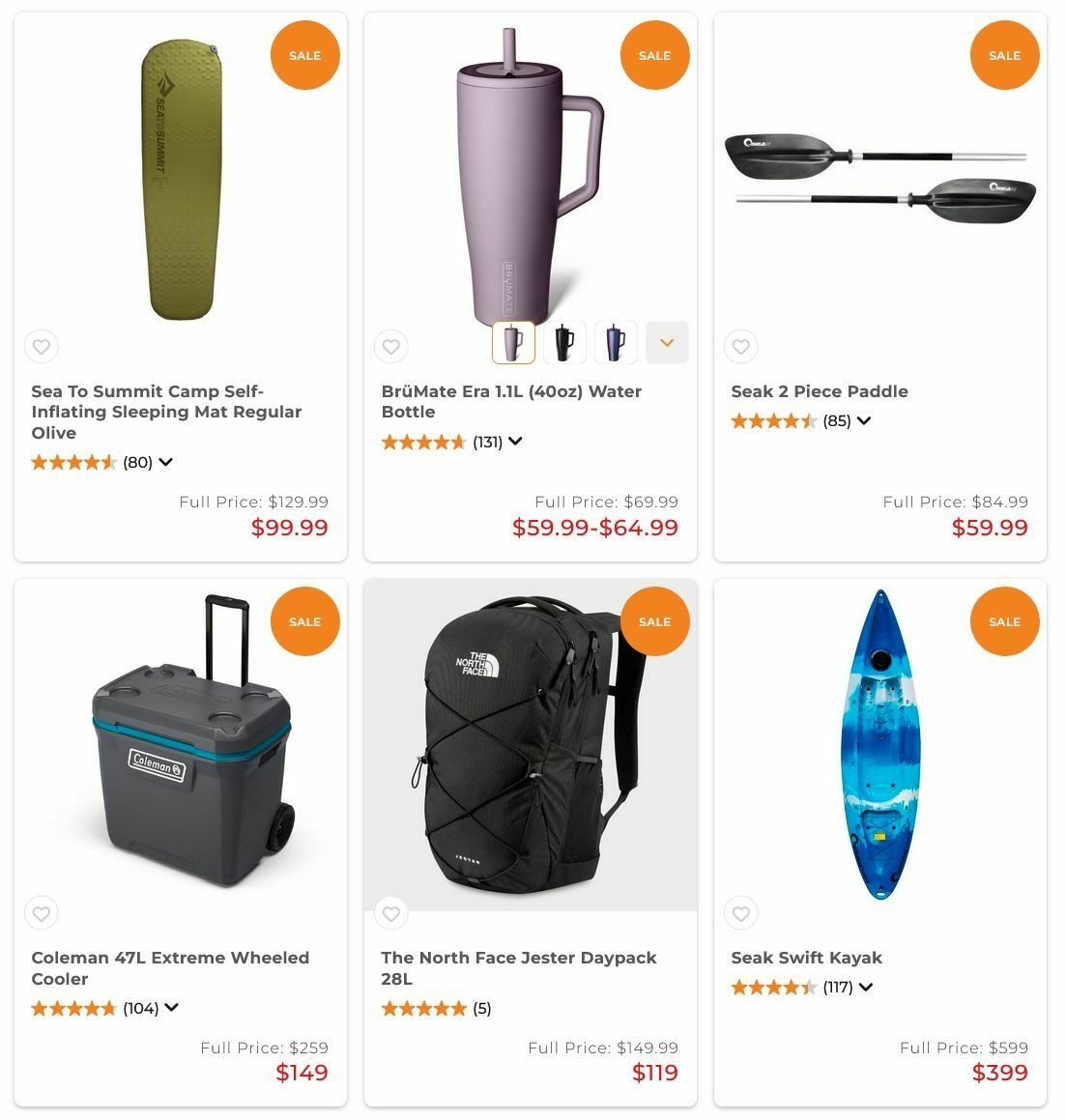Show ratings dropdown for BrüMate bottle (131)

tap(515, 442)
